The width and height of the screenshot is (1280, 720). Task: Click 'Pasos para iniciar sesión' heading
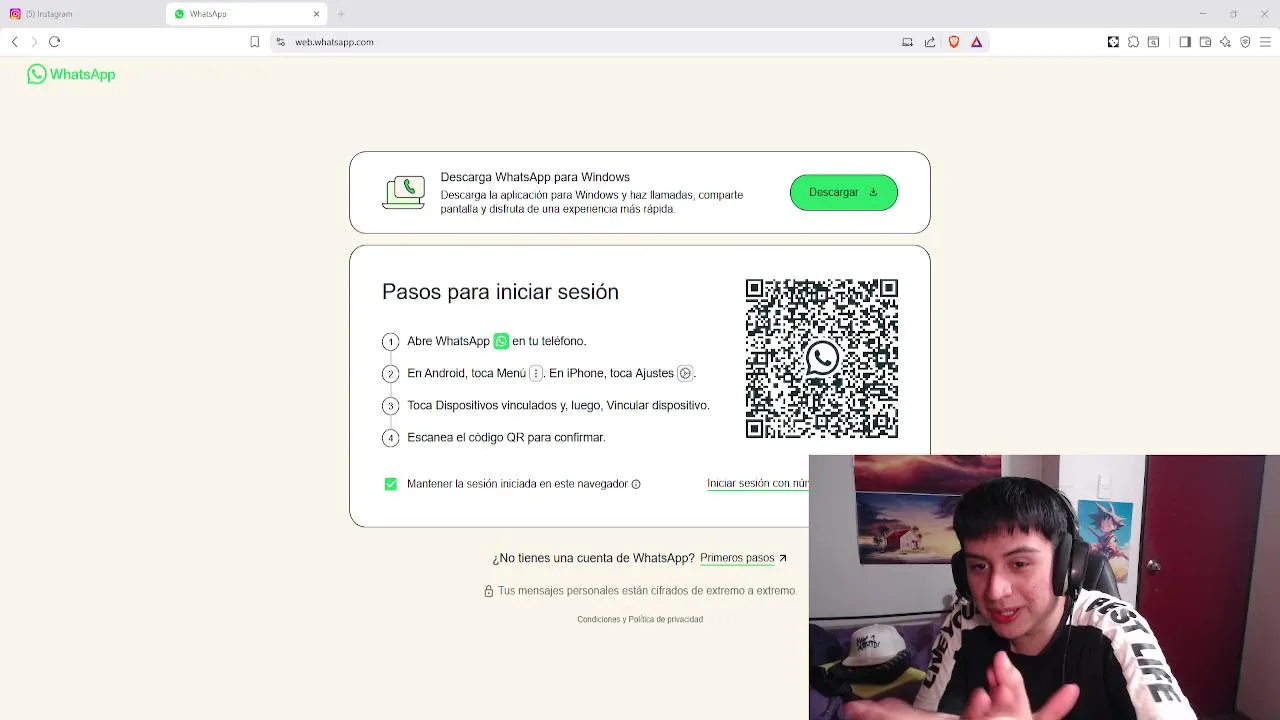pos(500,292)
